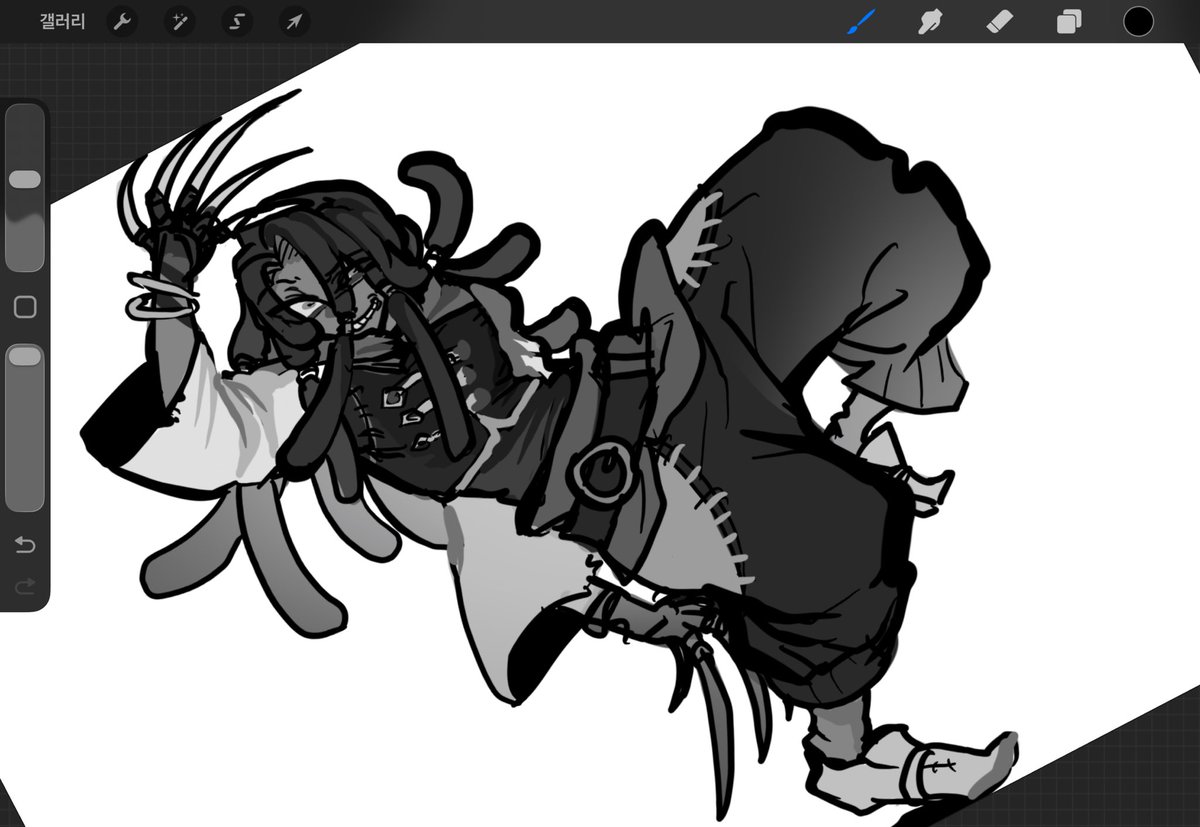Open the Layers panel
Viewport: 1200px width, 827px height.
tap(1069, 21)
